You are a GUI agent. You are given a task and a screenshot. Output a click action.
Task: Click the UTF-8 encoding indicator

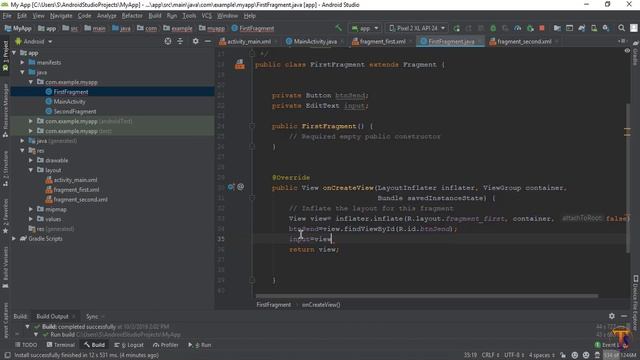coord(513,355)
